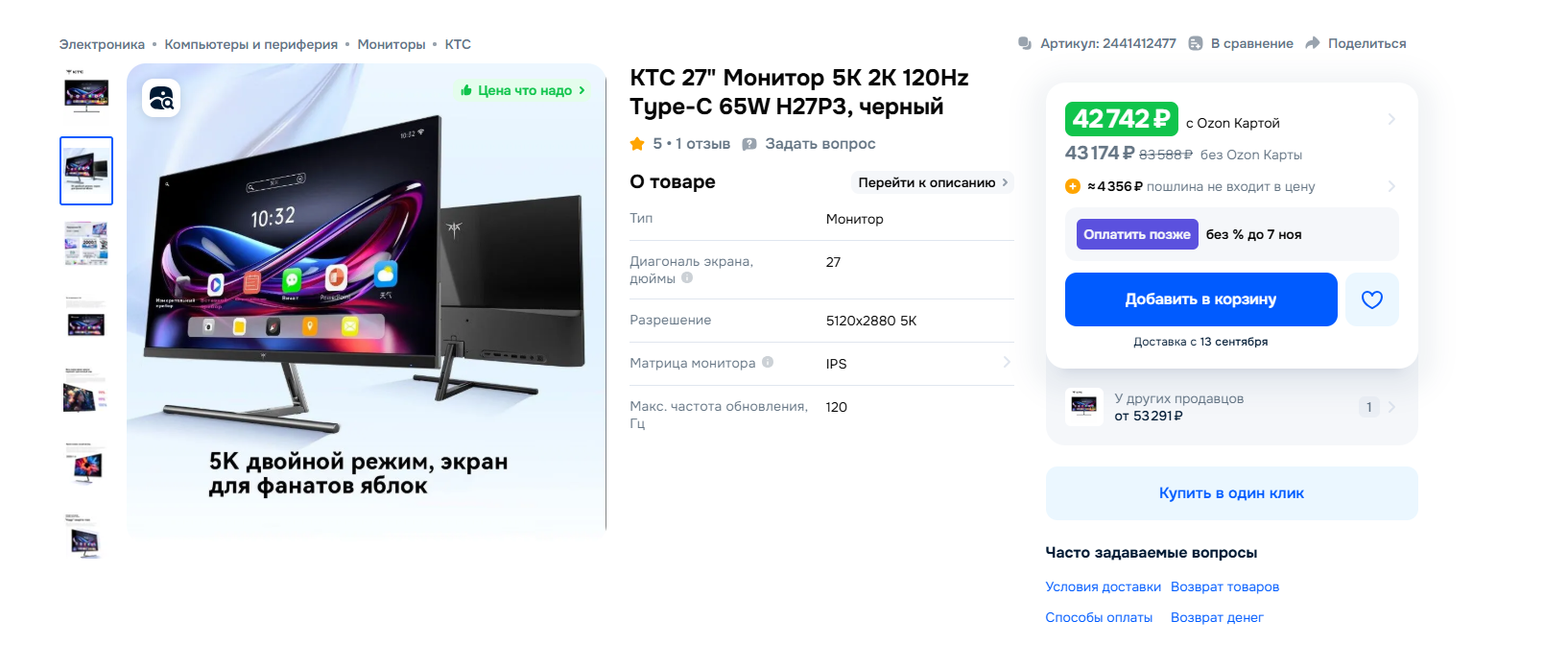Click the info icon beside Диагональ экрана
This screenshot has width=1568, height=645.
point(687,278)
